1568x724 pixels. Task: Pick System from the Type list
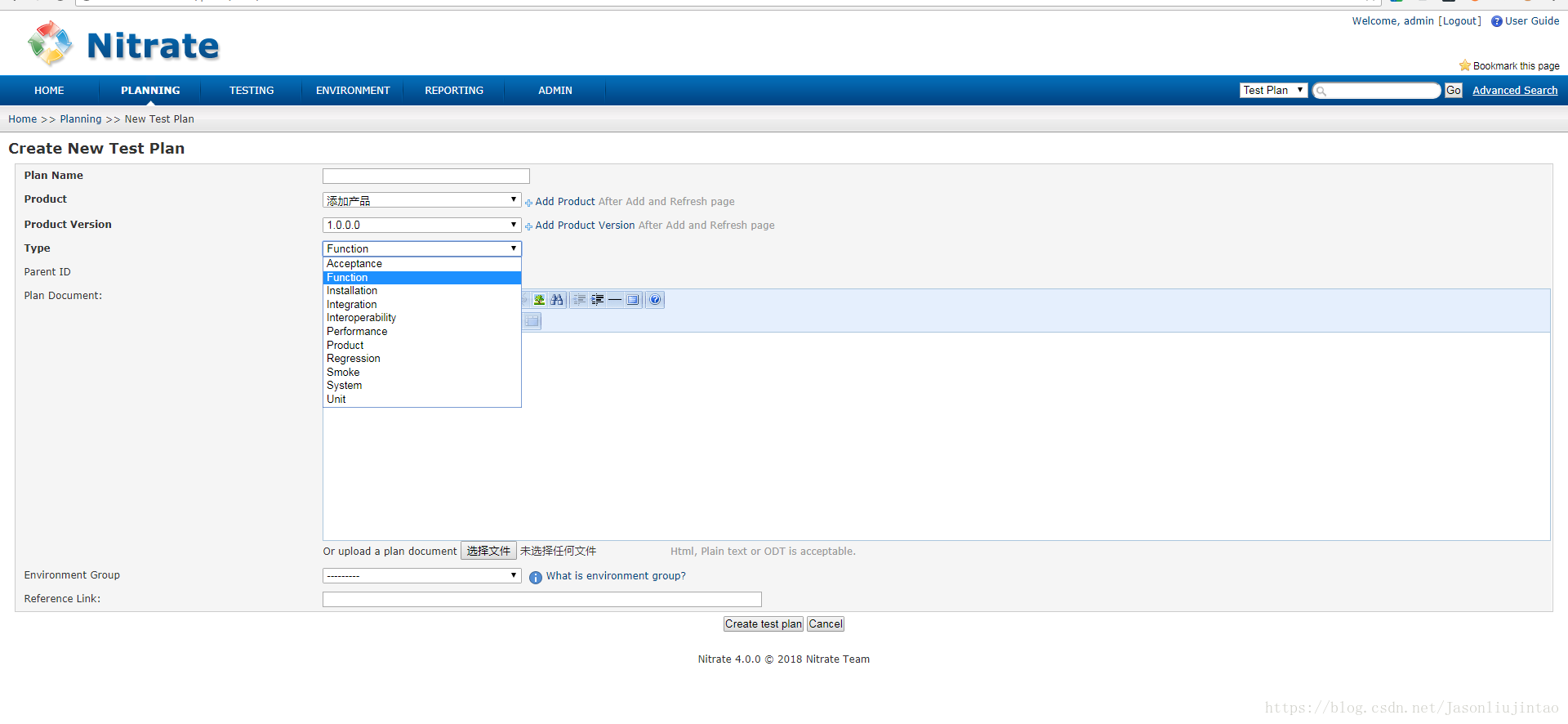click(421, 386)
